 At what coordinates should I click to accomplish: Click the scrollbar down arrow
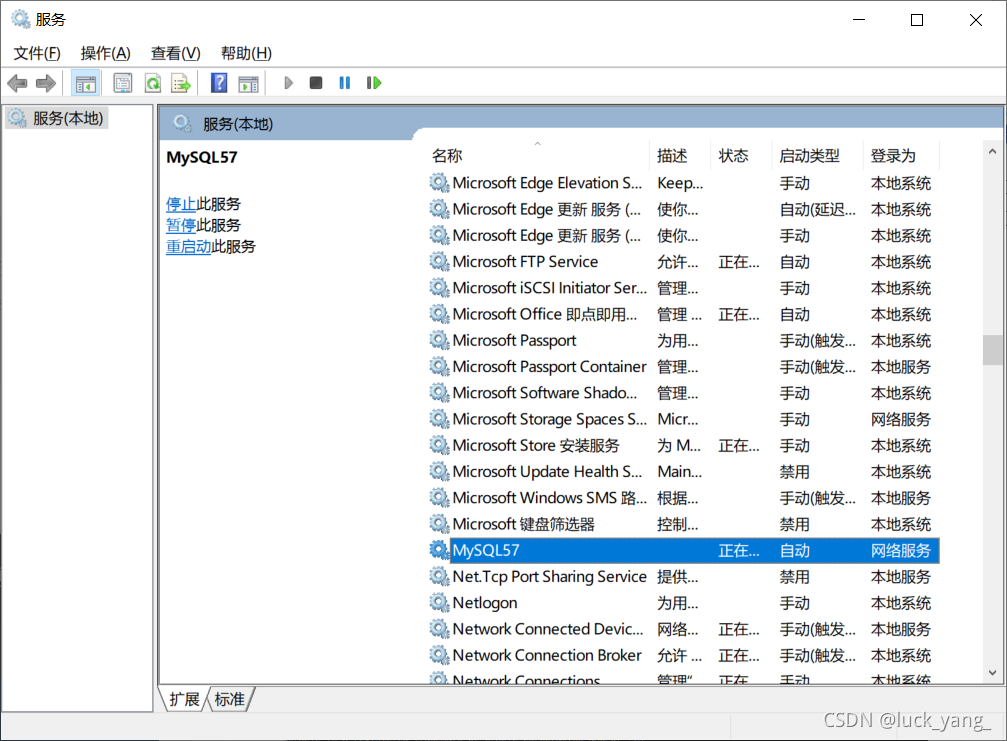[x=992, y=673]
